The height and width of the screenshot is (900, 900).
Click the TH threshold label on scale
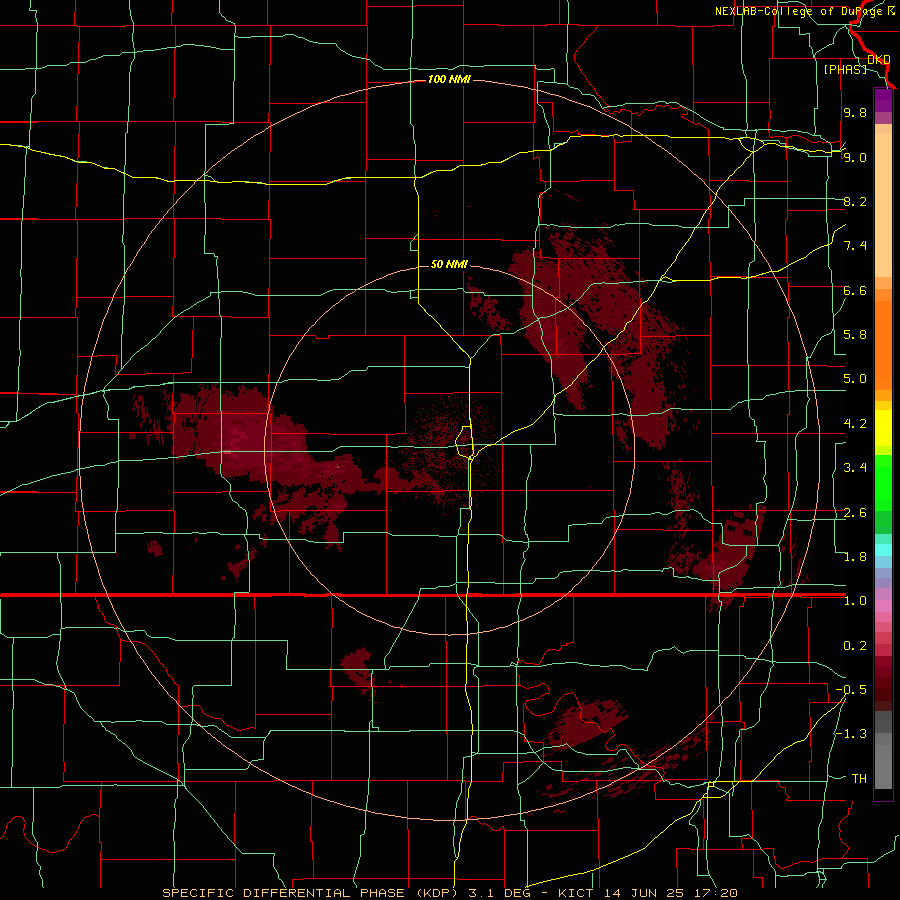point(859,778)
